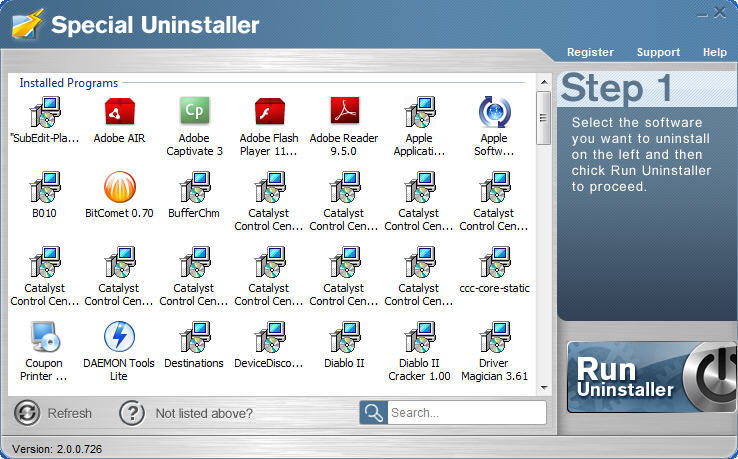Select the ccc-core-static program icon
This screenshot has width=738, height=459.
click(494, 262)
